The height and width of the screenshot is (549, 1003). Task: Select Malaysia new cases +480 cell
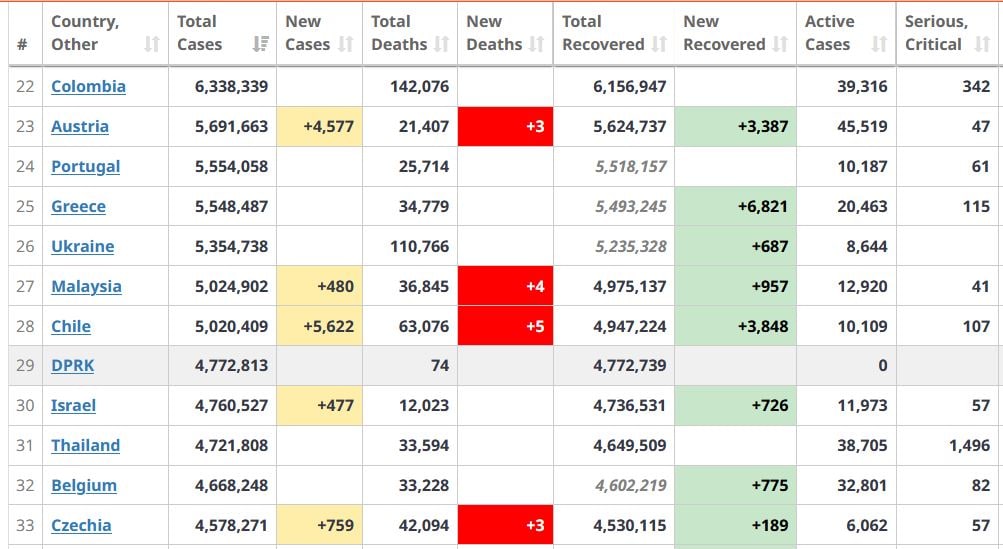pos(319,287)
